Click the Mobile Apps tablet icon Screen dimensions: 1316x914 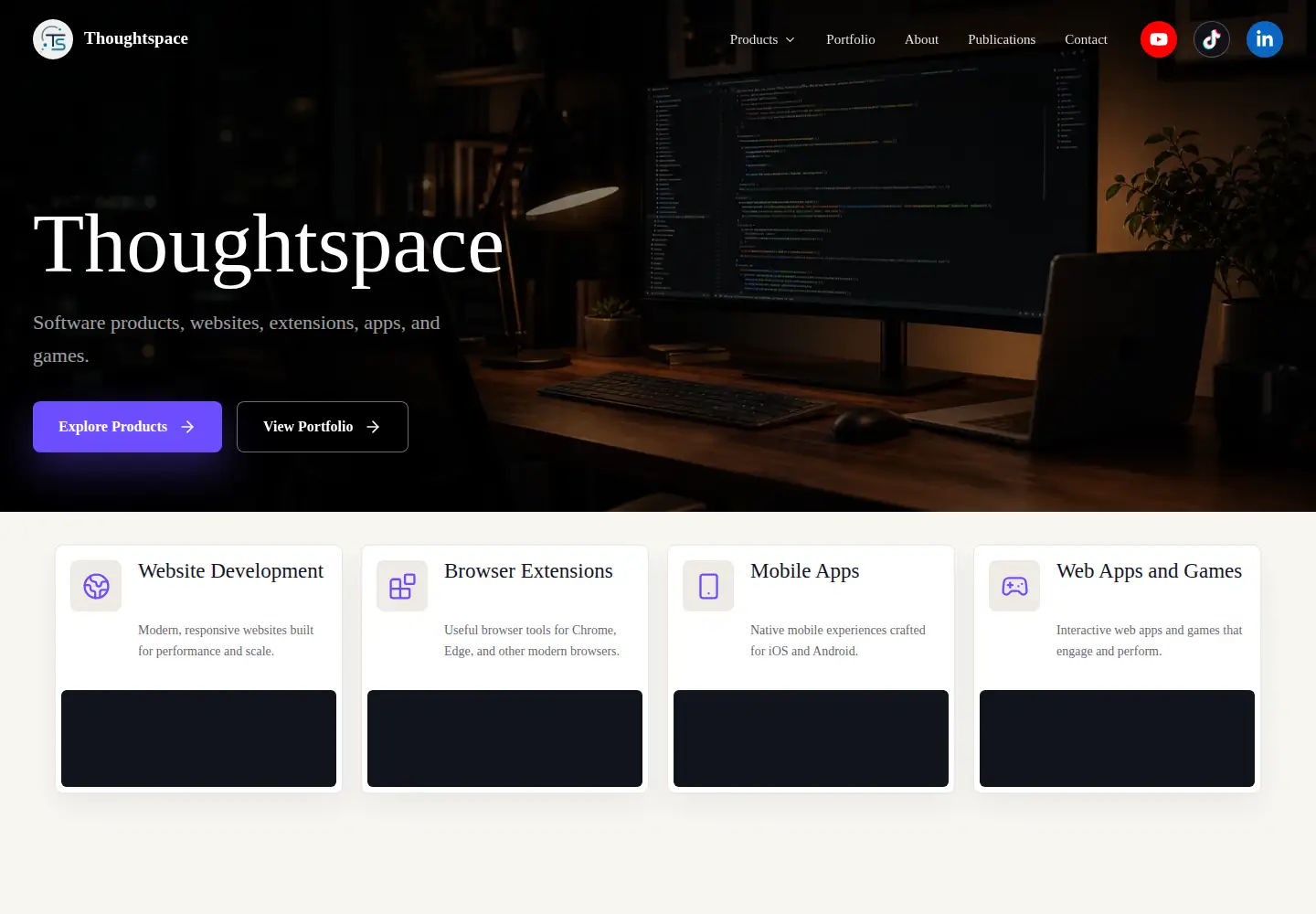pos(708,586)
